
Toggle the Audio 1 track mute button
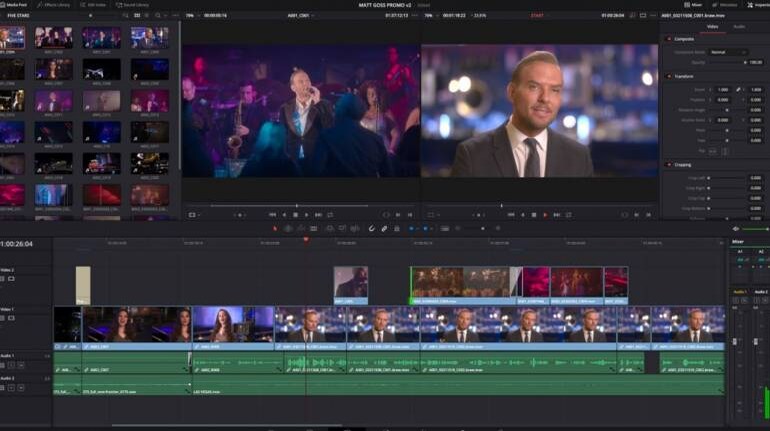coord(20,364)
